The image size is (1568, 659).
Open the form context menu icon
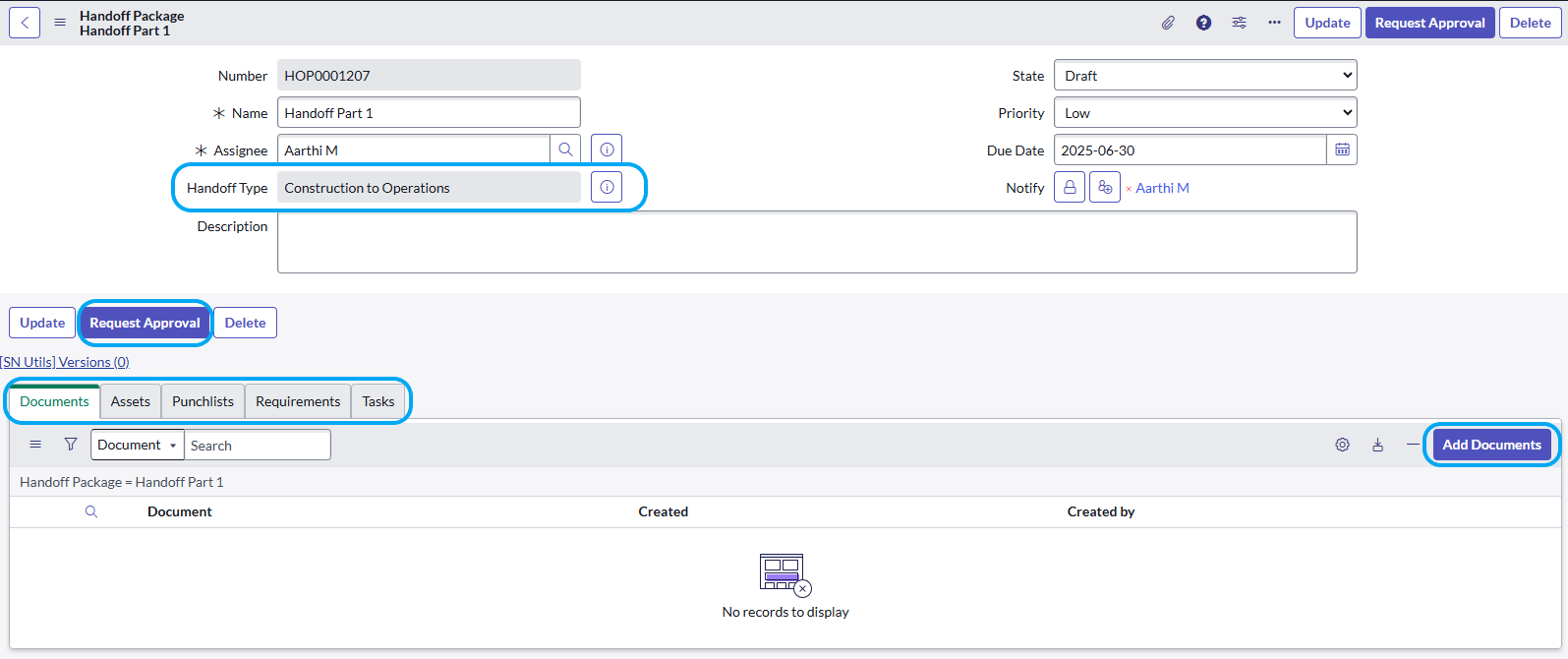pyautogui.click(x=60, y=23)
